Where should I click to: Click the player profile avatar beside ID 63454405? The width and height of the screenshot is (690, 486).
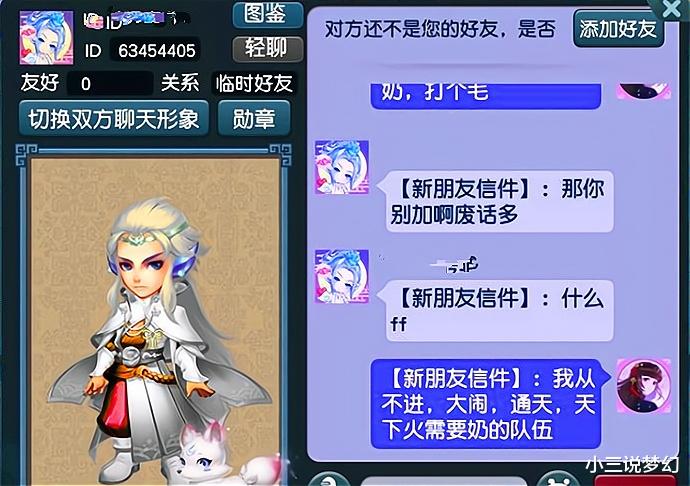point(46,38)
